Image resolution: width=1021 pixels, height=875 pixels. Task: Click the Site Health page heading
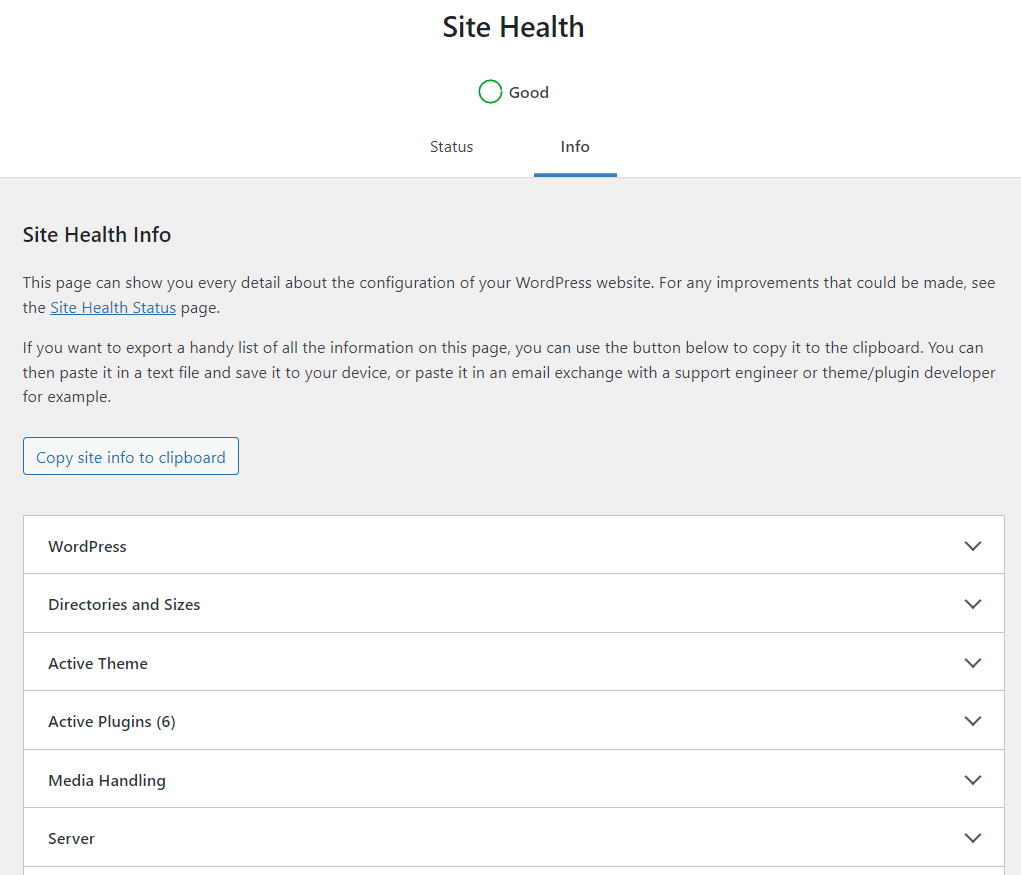[513, 27]
